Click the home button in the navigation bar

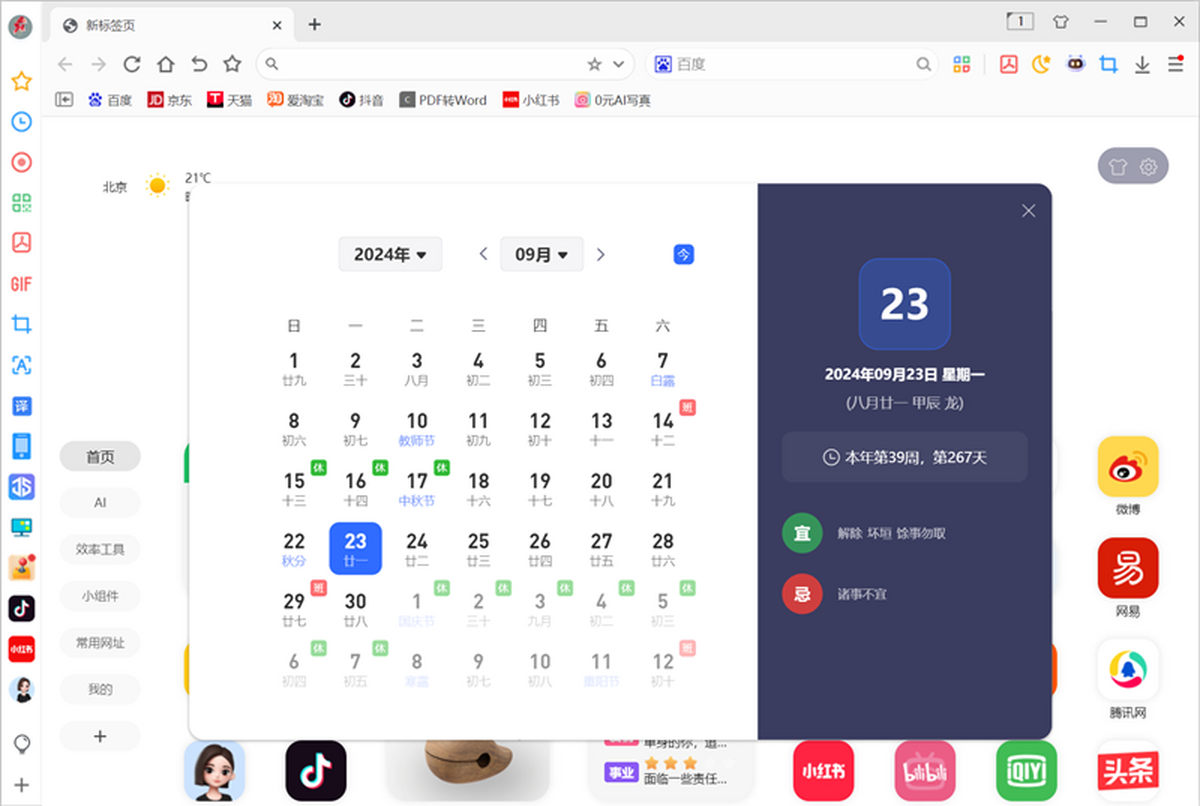click(x=165, y=65)
